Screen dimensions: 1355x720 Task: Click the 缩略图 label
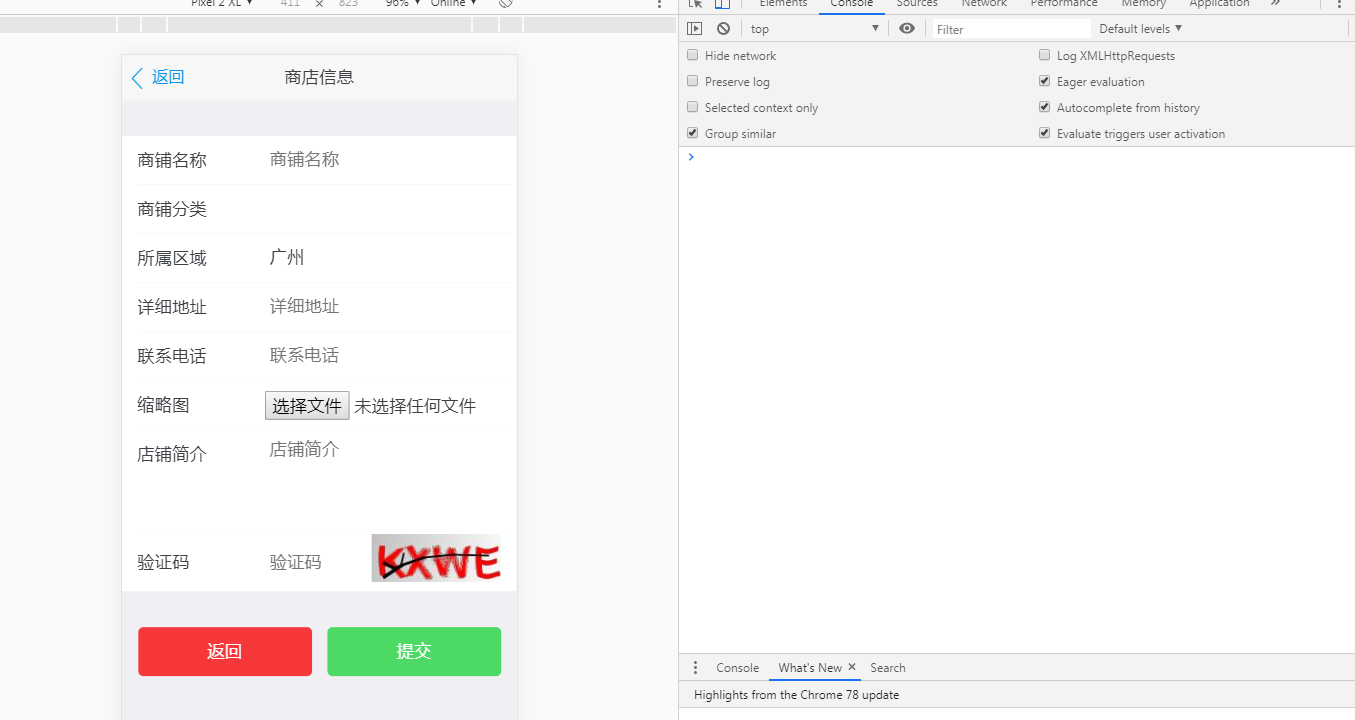(x=163, y=405)
